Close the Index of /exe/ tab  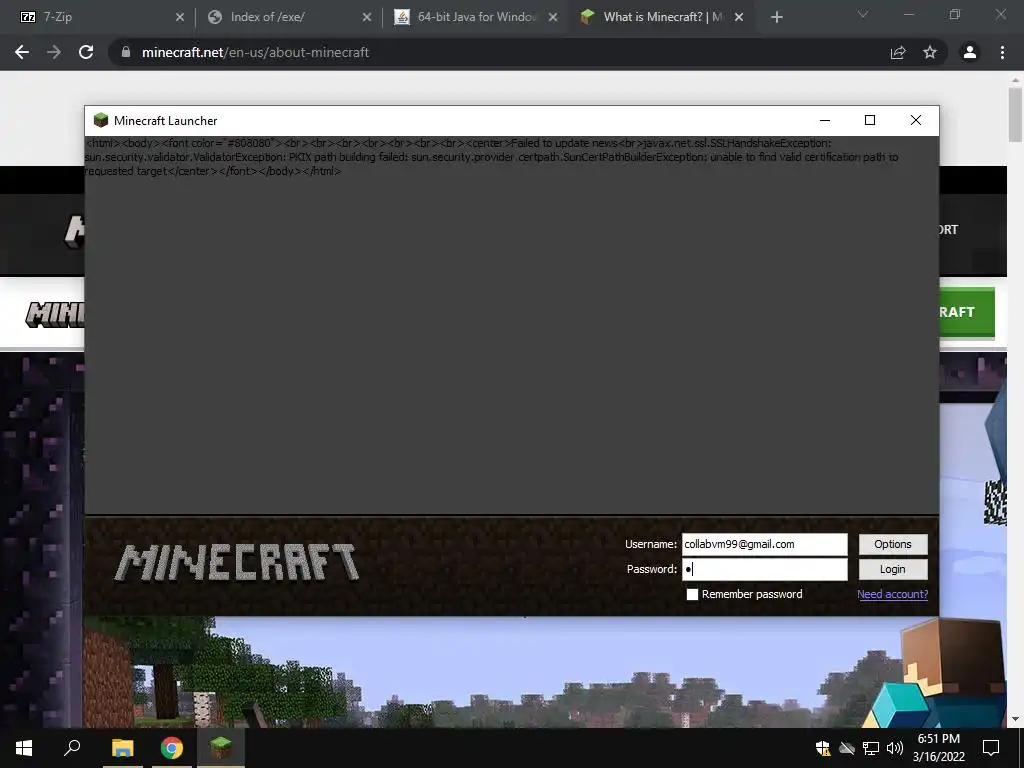[366, 17]
